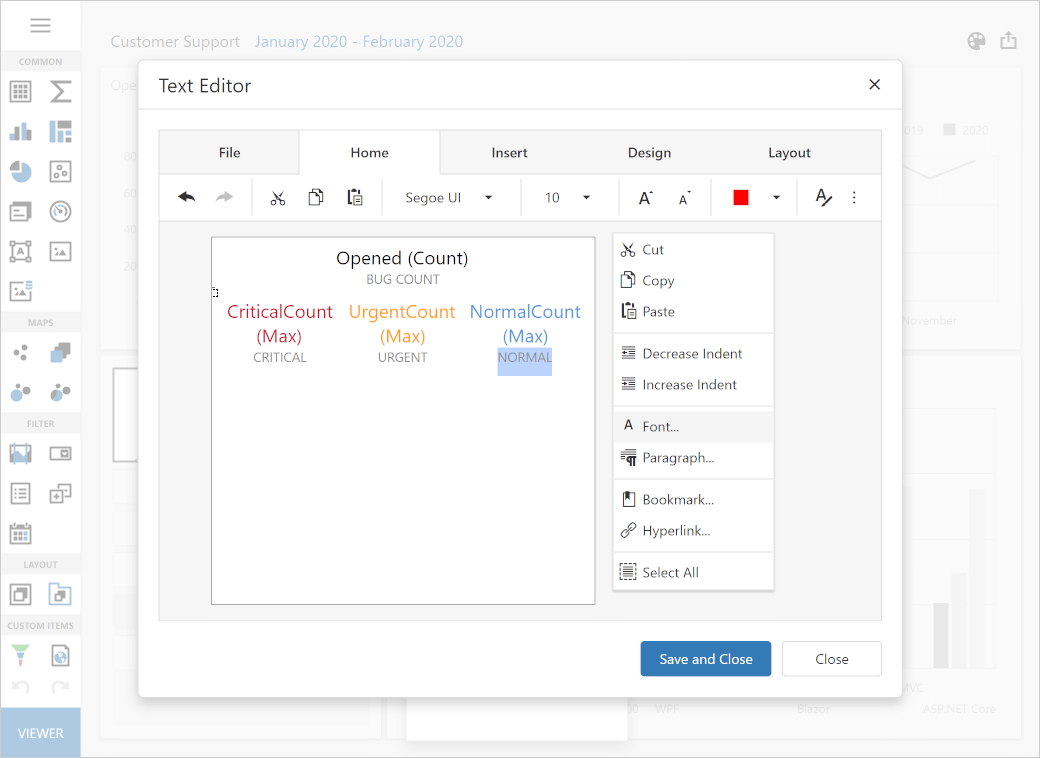
Task: Switch to the Insert ribbon tab
Action: [510, 152]
